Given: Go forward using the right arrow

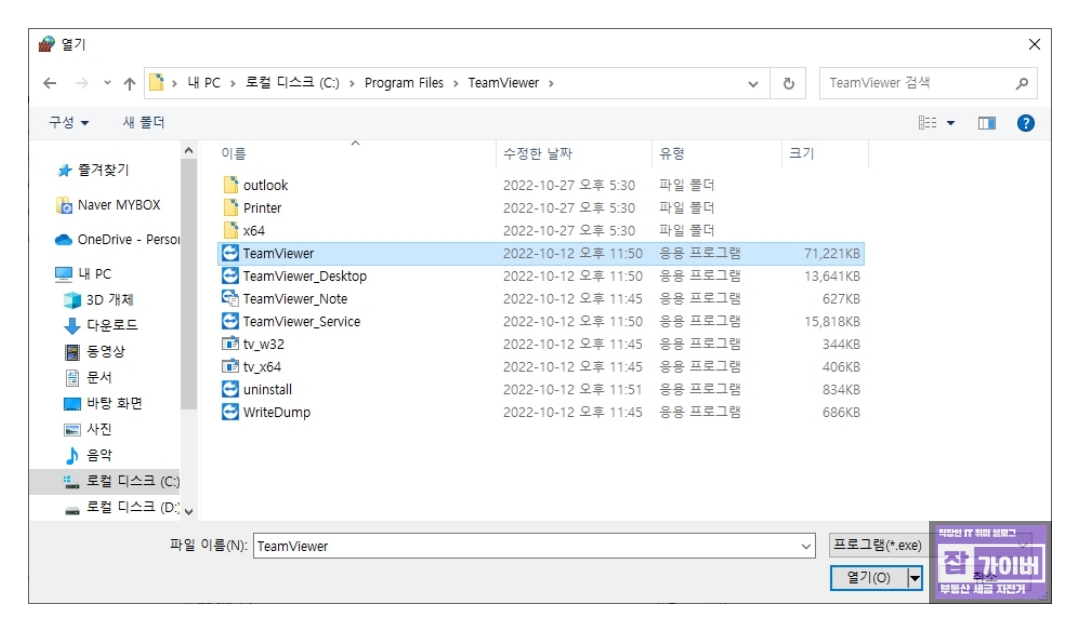Looking at the screenshot, I should 82,83.
